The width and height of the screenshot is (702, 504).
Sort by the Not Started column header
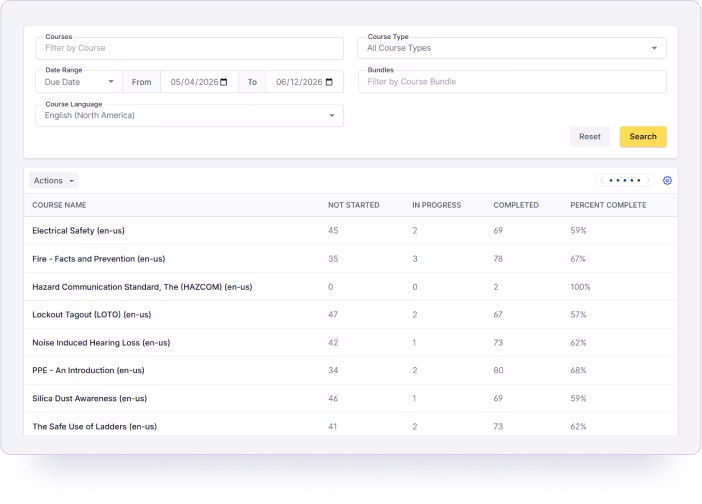354,205
